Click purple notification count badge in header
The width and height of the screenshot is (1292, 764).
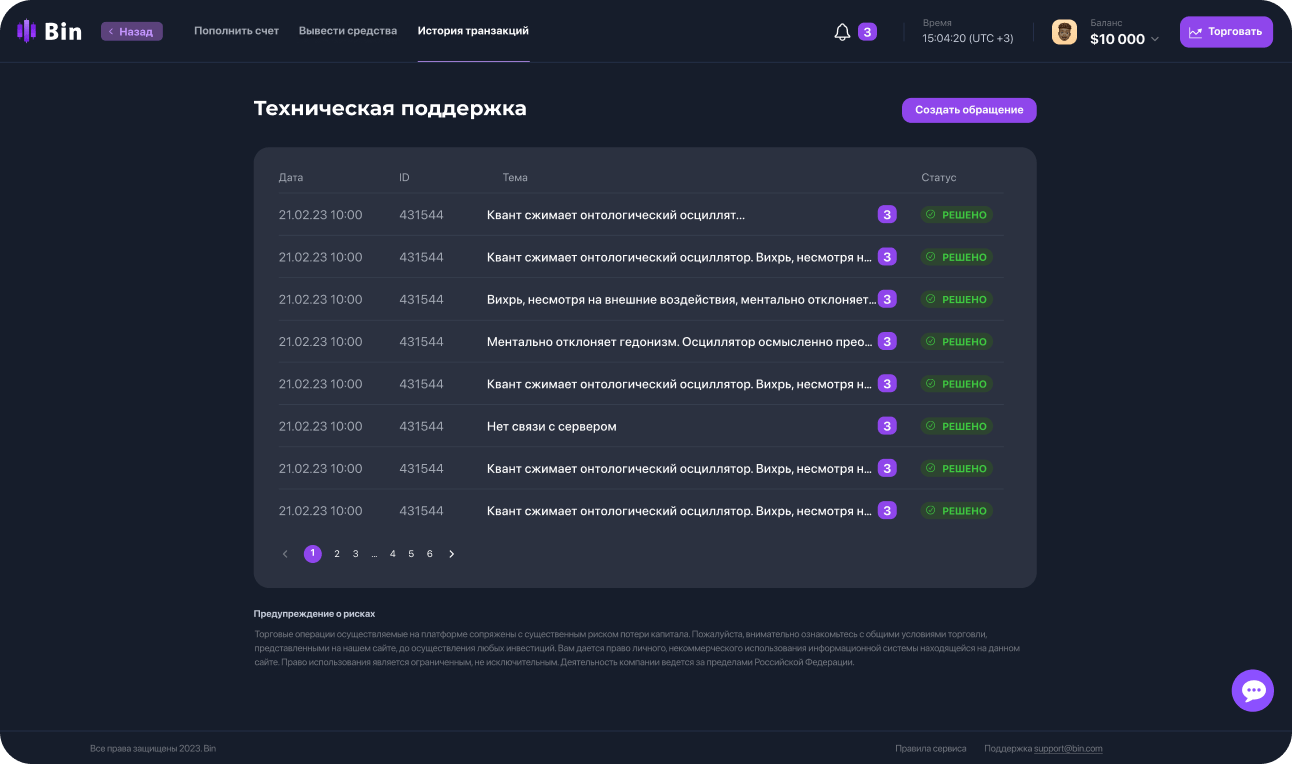point(867,32)
